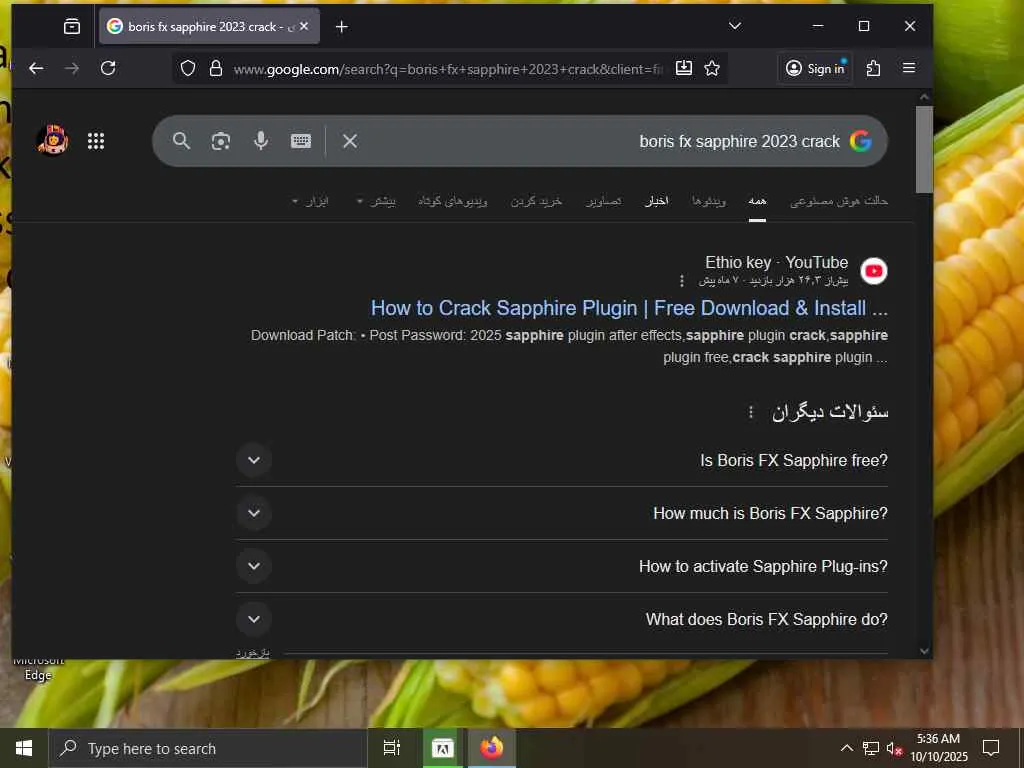Click the install/save page icon in address bar

click(684, 68)
